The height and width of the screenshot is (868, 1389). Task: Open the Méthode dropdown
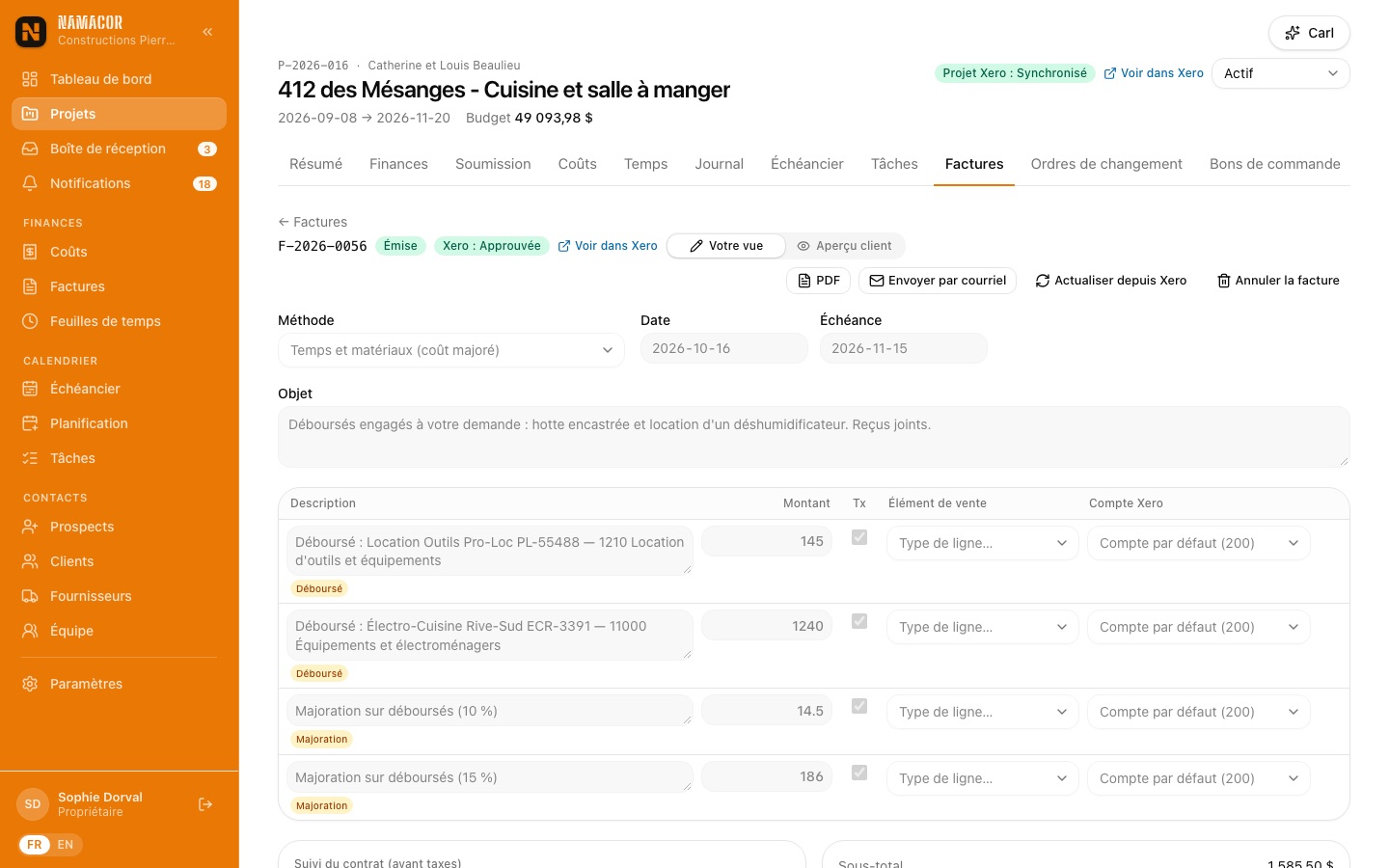click(x=451, y=350)
